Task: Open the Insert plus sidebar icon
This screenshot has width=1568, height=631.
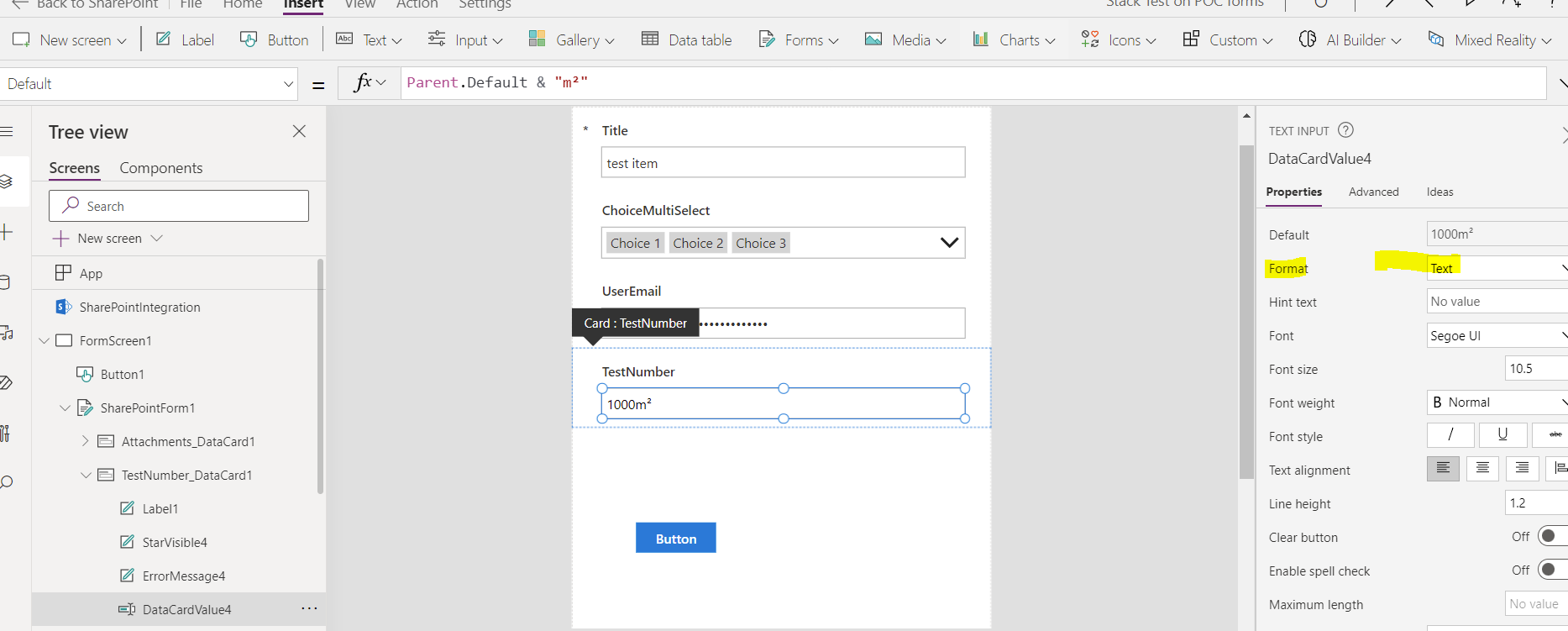Action: (6, 232)
